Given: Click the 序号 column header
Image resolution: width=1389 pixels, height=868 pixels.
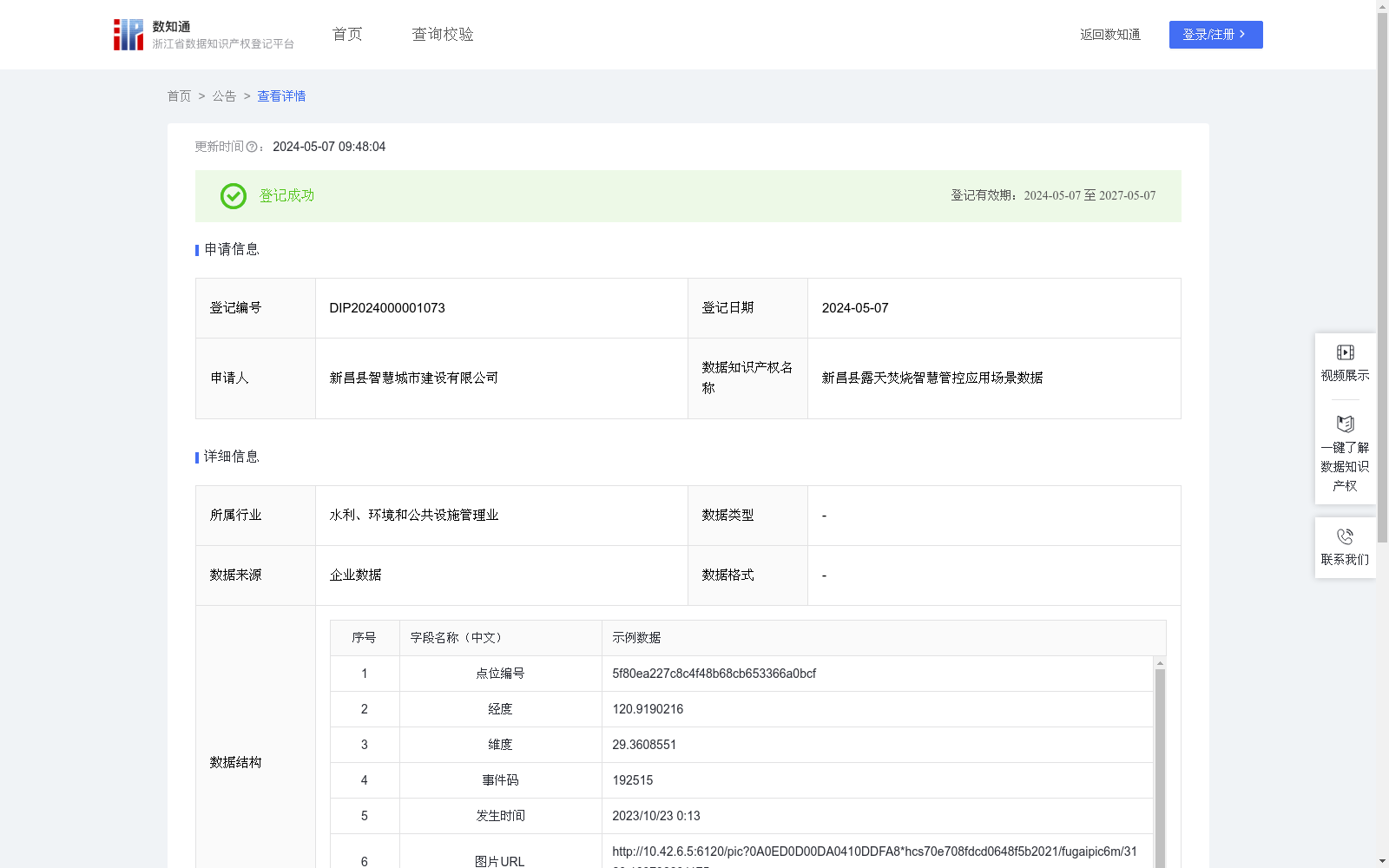Looking at the screenshot, I should [x=364, y=638].
